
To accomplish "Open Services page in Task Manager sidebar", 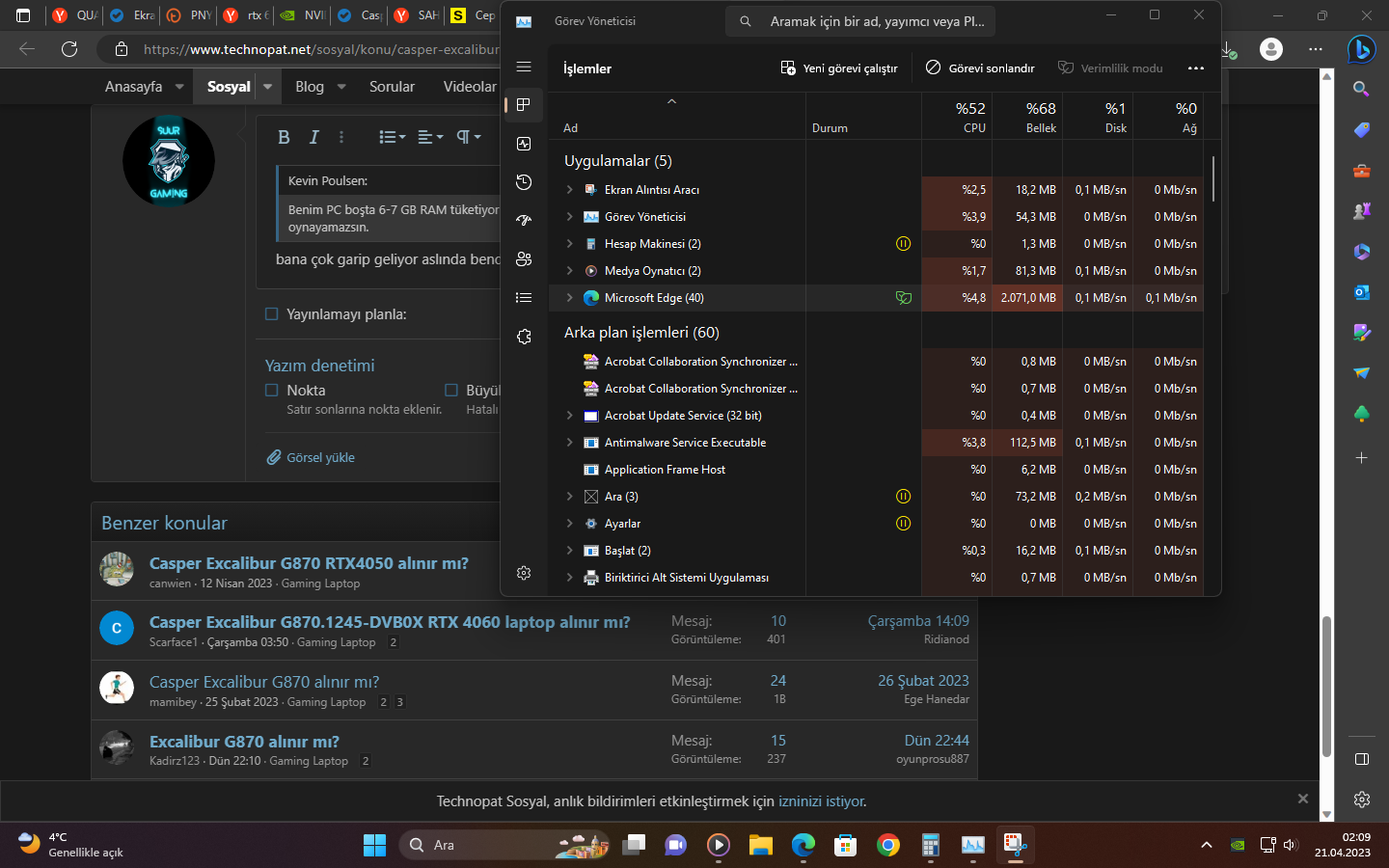I will pos(524,337).
